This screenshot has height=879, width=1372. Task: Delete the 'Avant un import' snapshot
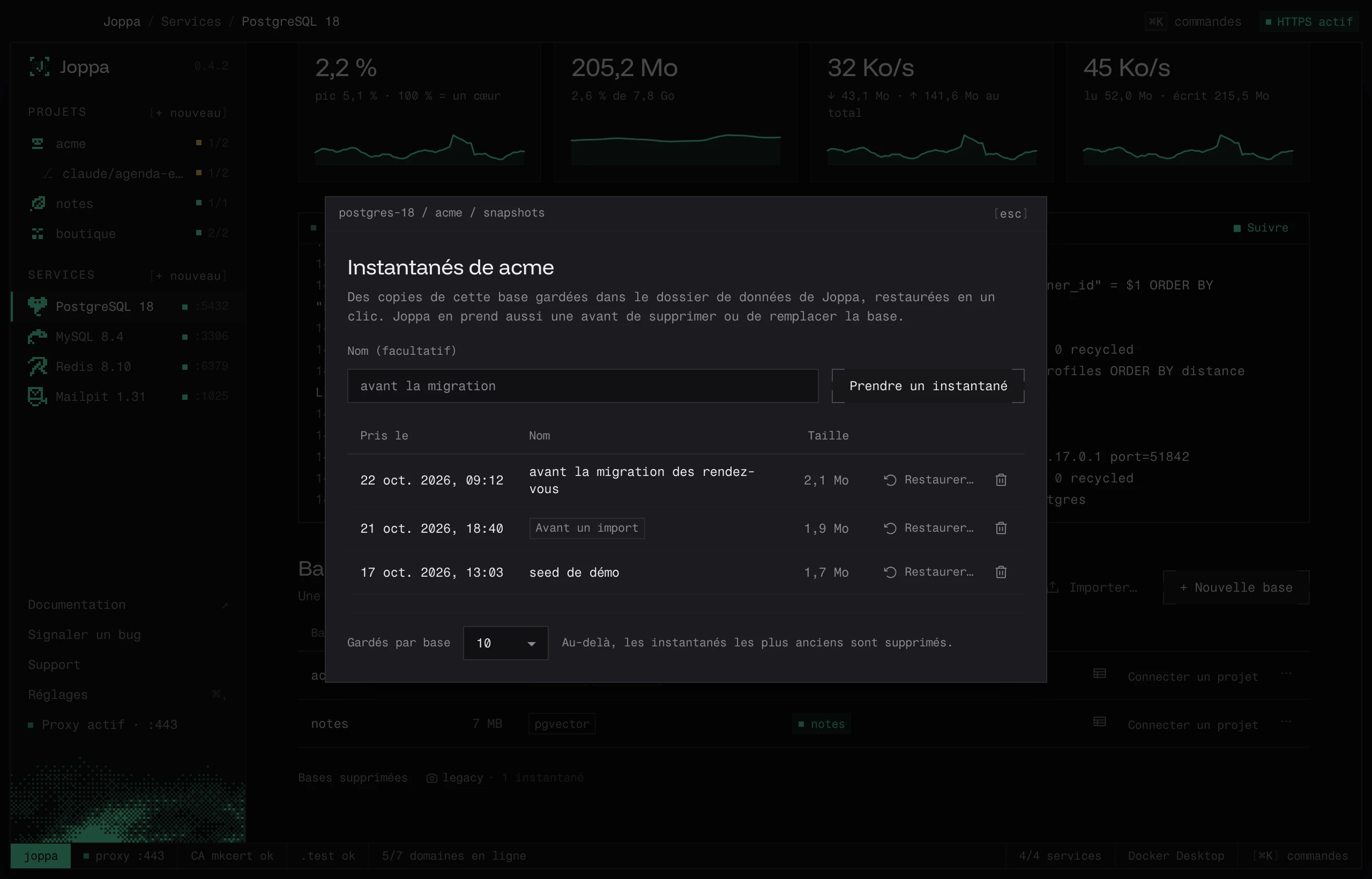[1001, 528]
